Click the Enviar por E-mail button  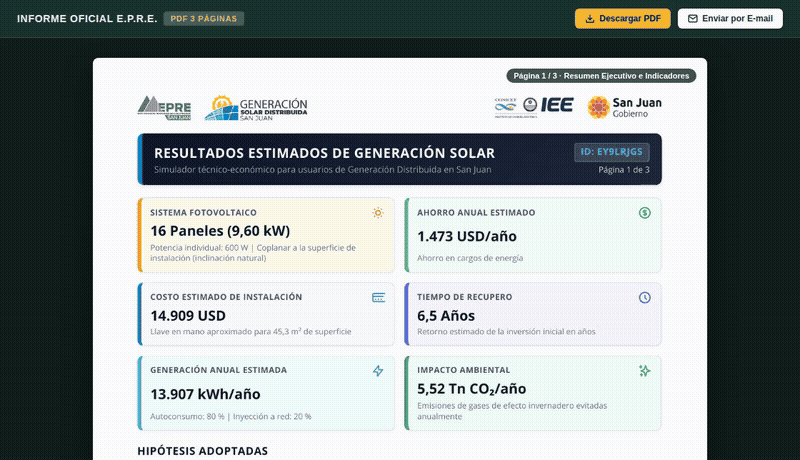(x=730, y=18)
